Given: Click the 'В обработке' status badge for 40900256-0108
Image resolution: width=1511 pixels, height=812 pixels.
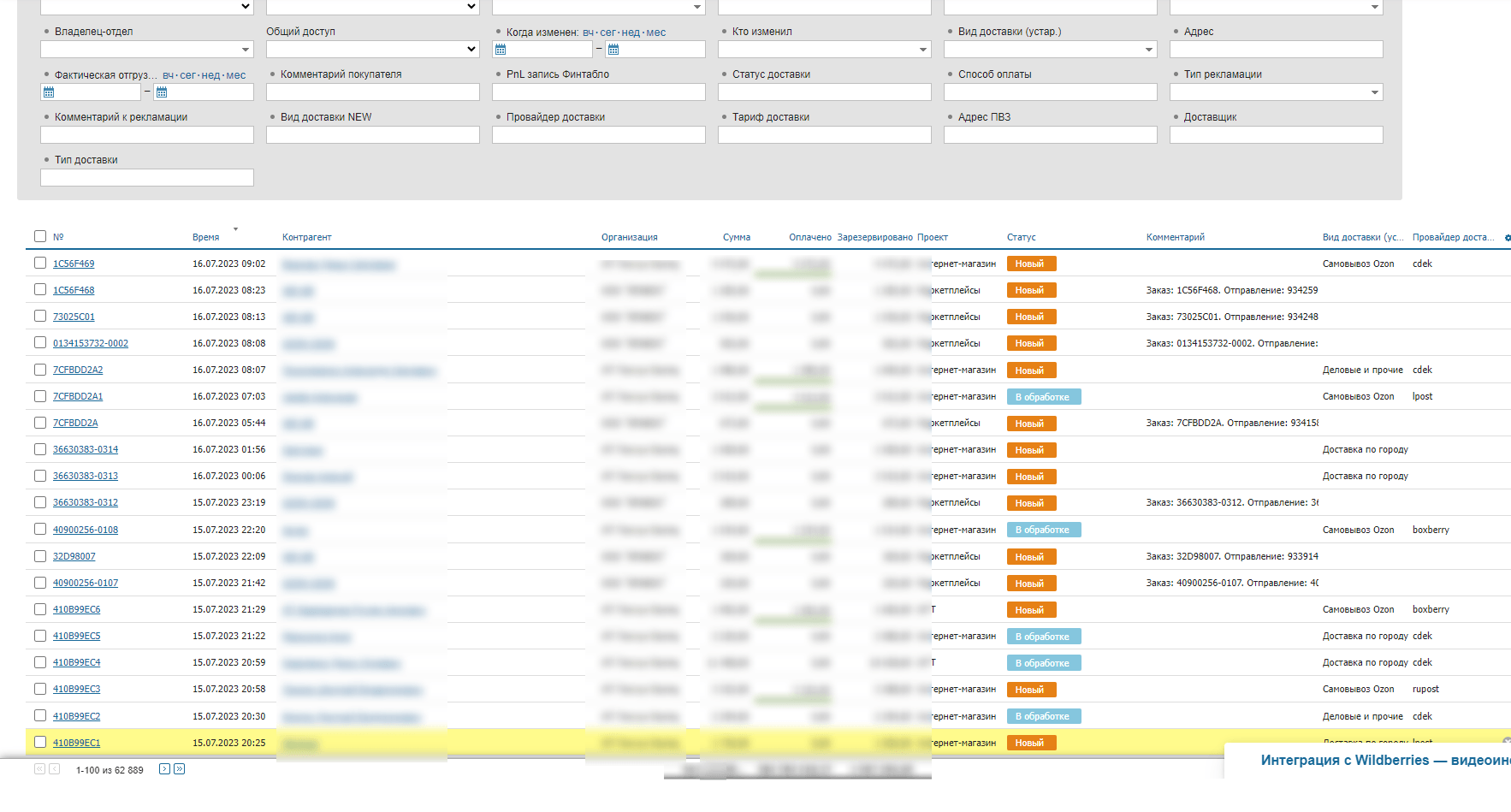Looking at the screenshot, I should pos(1043,530).
